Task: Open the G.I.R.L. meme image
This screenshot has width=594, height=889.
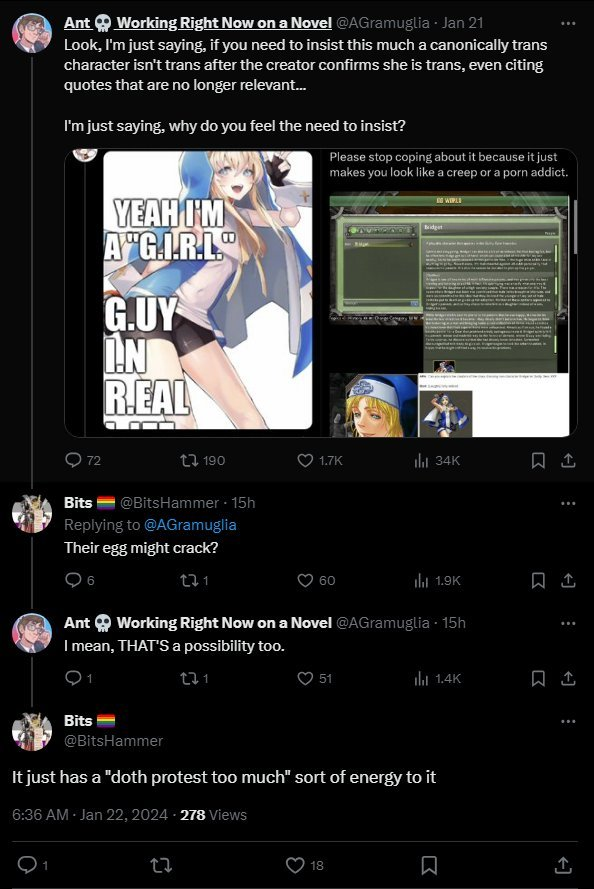Action: (x=208, y=290)
